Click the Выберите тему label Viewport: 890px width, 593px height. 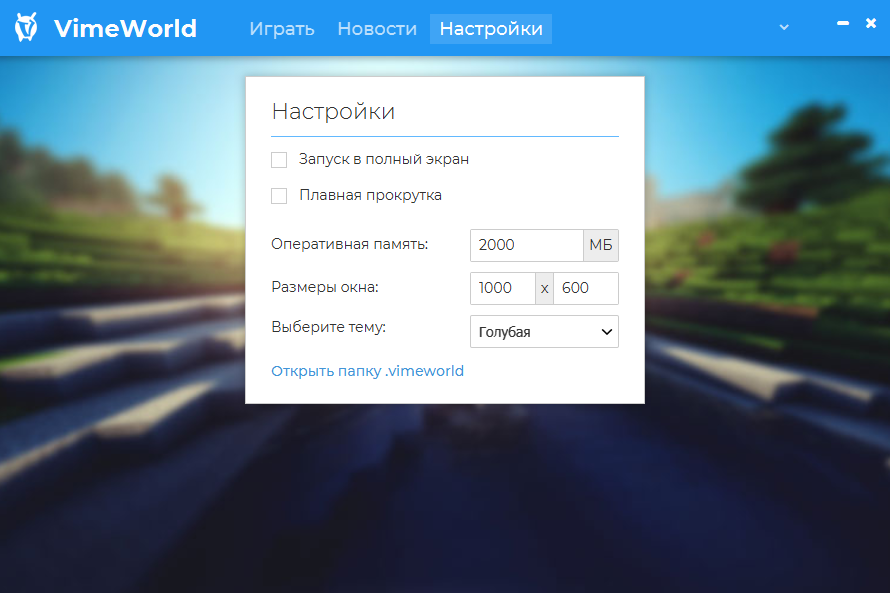click(329, 327)
